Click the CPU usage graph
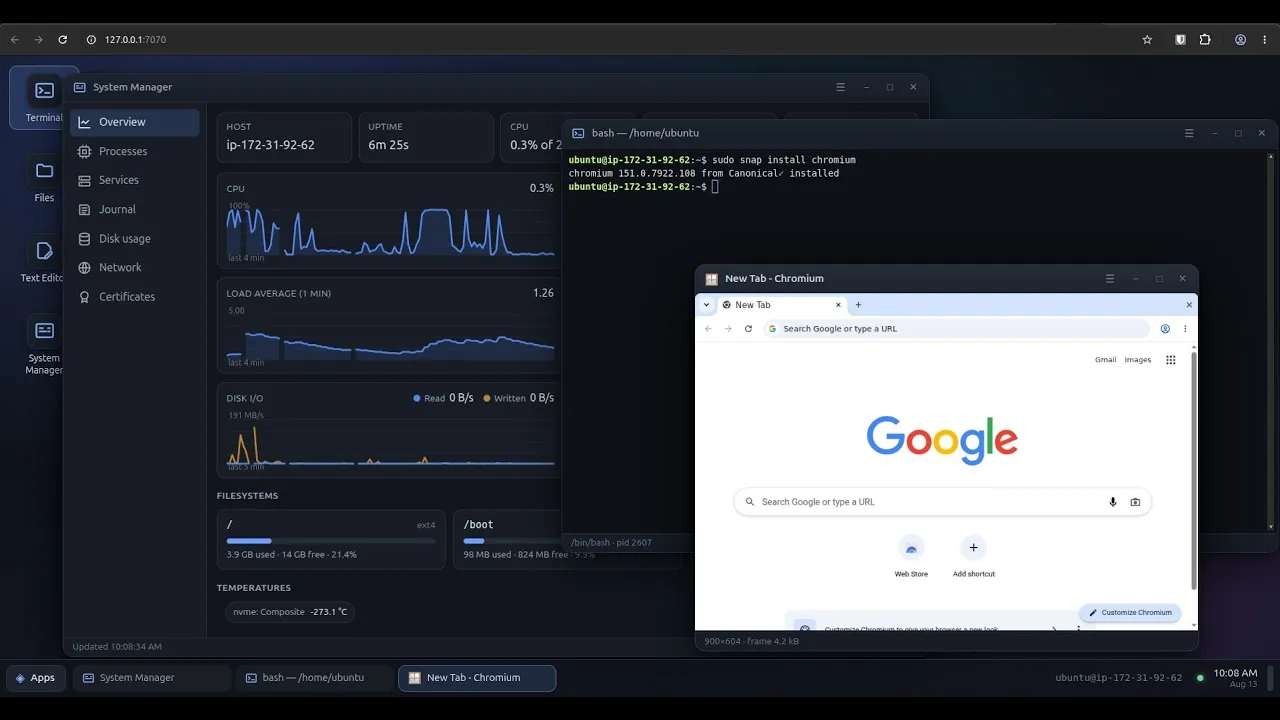Screen dimensions: 1280x720 click(x=390, y=234)
